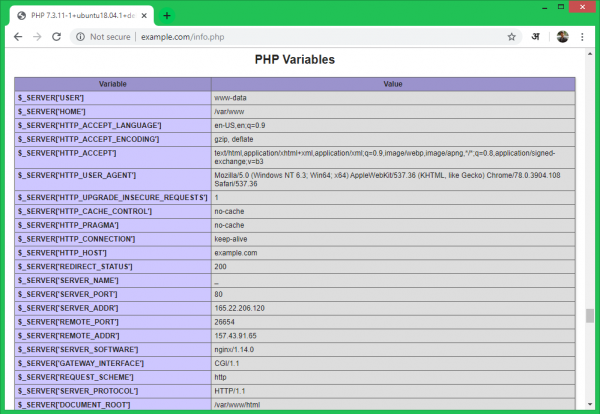Screen dimensions: 600x414
Task: Click the nginx/1.14.0 value cell
Action: point(237,347)
